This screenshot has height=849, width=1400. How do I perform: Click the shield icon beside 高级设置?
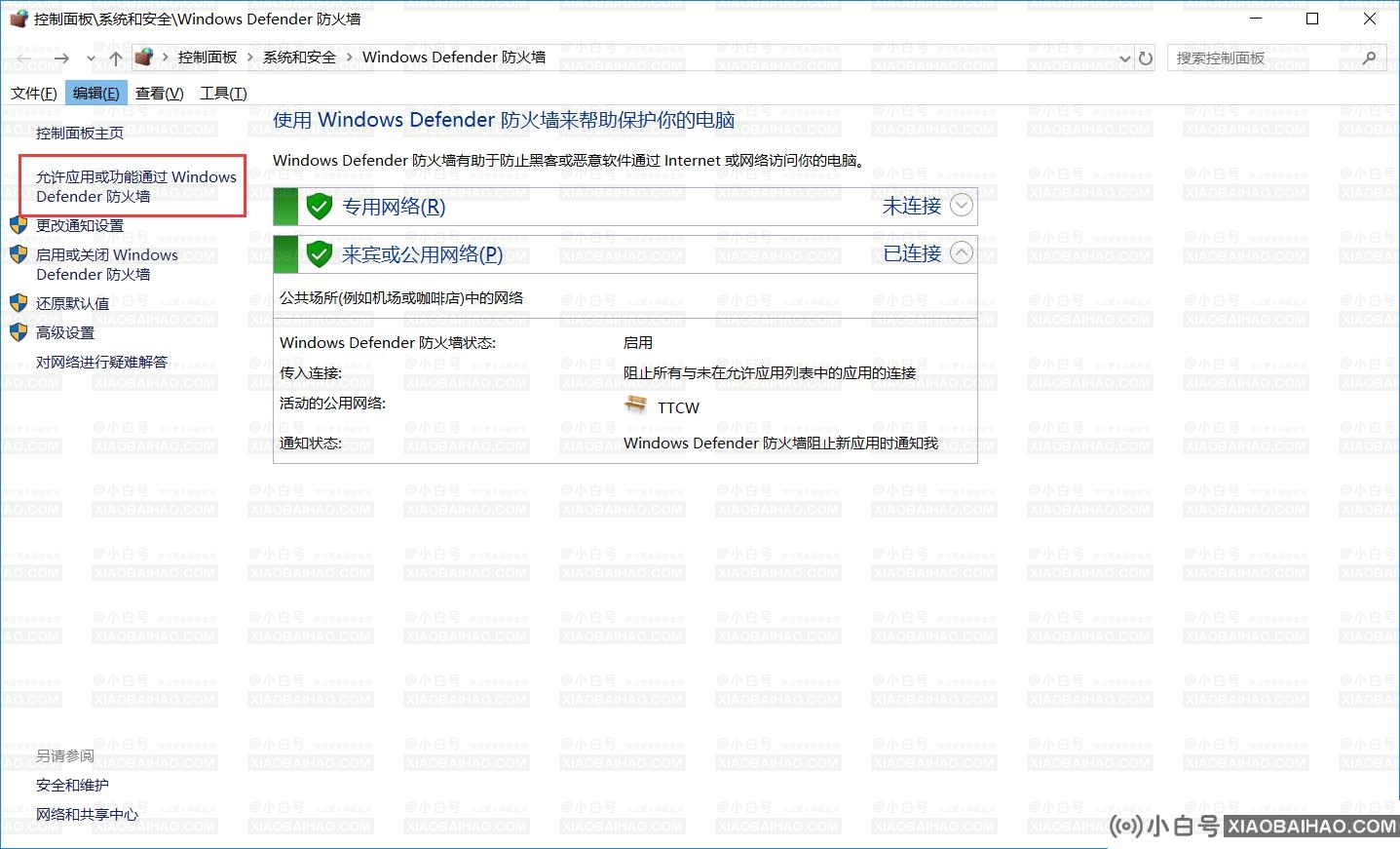click(19, 332)
